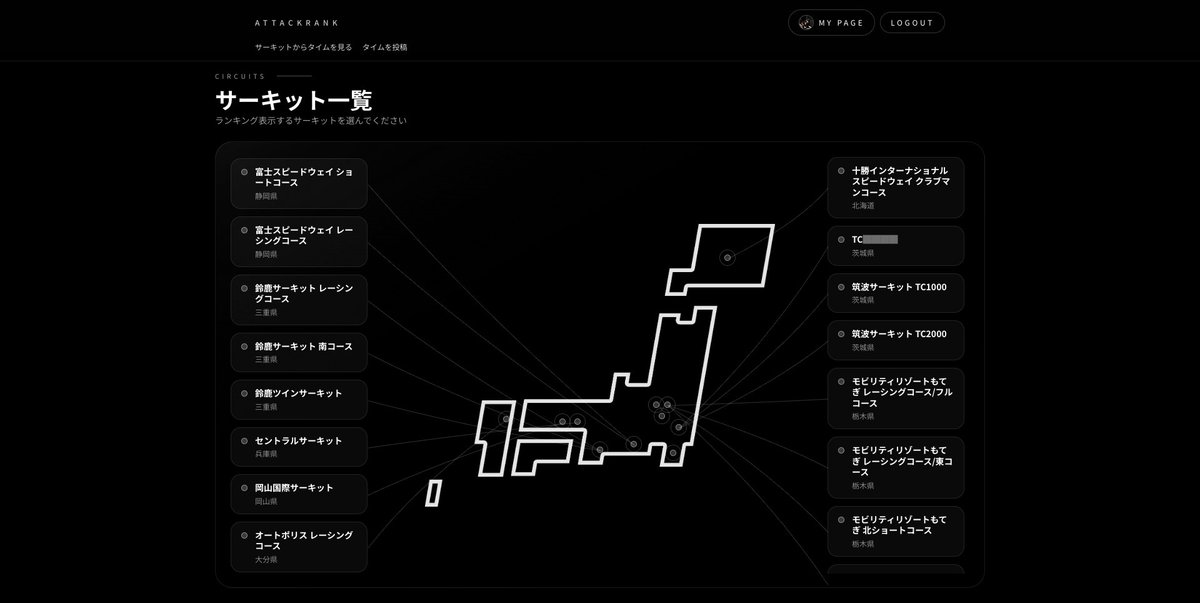Select 富士スピードウェイ ショートコース circuit card
1200x603 pixels.
pyautogui.click(x=299, y=184)
